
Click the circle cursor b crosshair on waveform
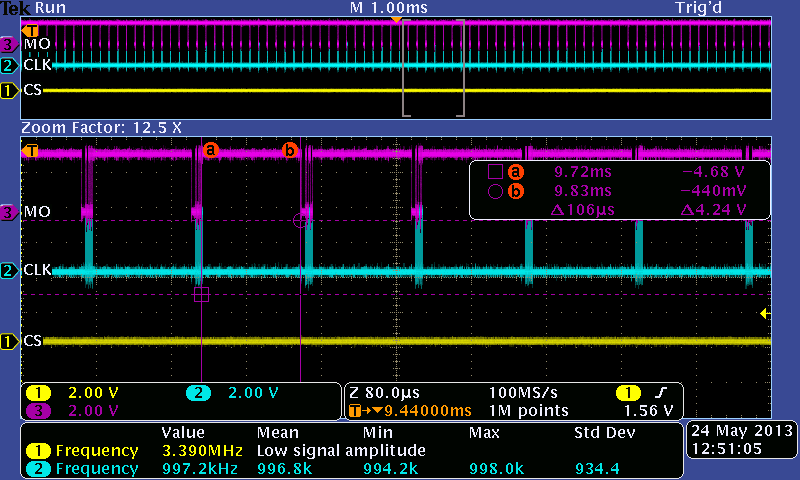(x=301, y=220)
